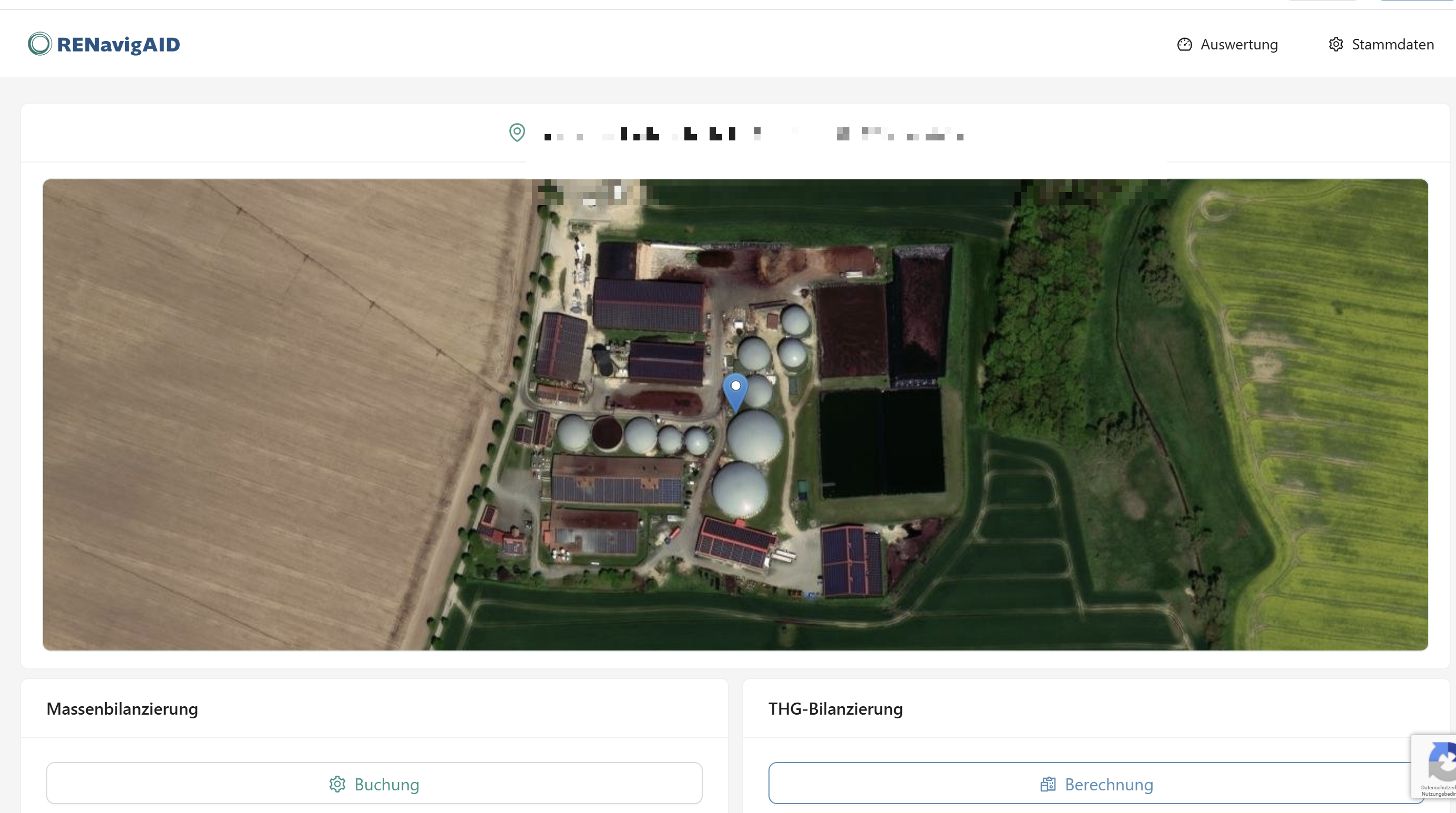Click the Stammdaten gear icon
The width and height of the screenshot is (1456, 813).
click(1336, 45)
